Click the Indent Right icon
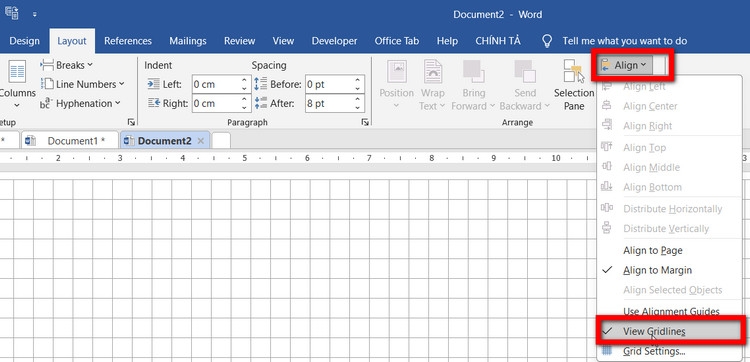Viewport: 750px width, 362px height. click(154, 103)
